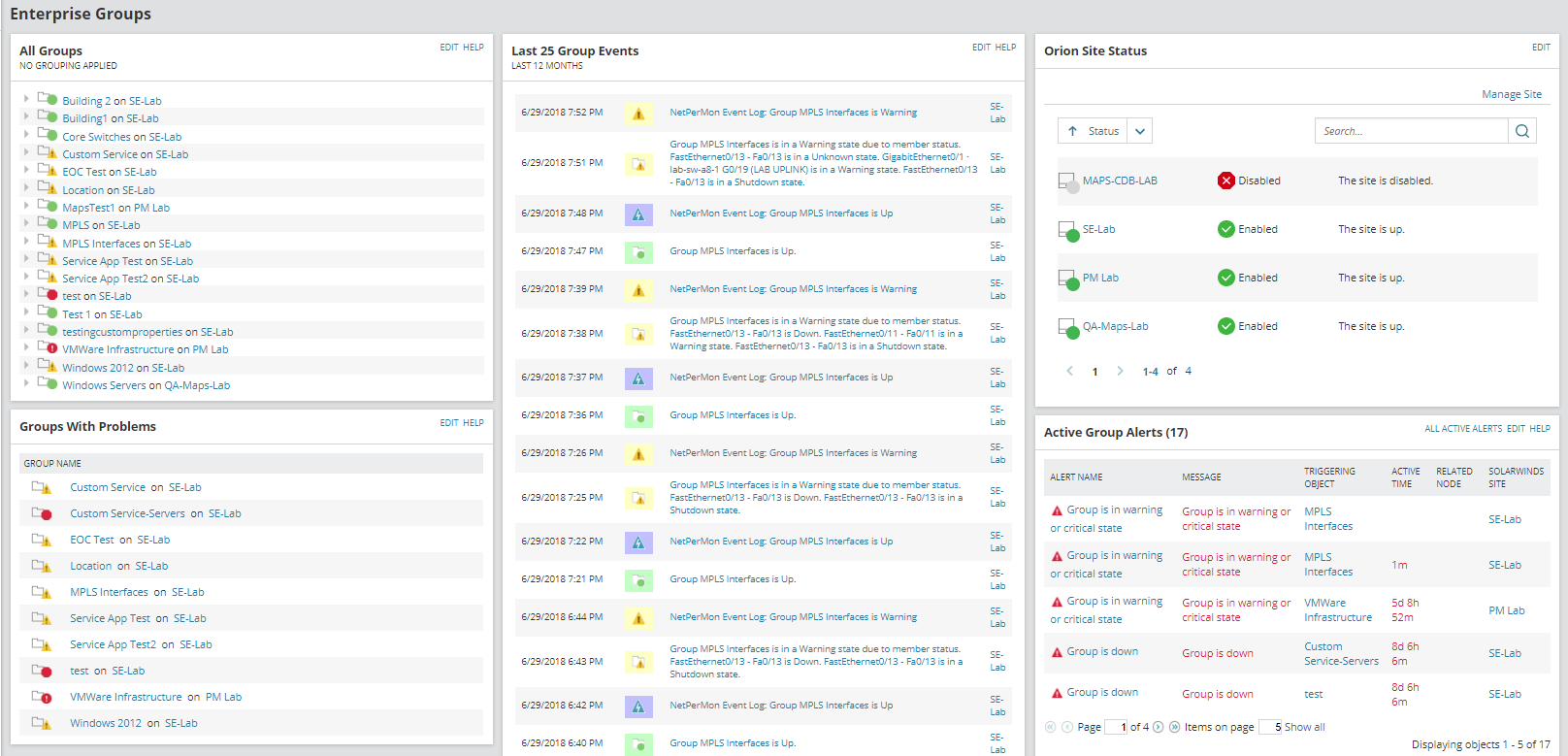Click the MAPS-CDB-LAB site icon in Orion Site Status
The width and height of the screenshot is (1568, 756).
1068,182
